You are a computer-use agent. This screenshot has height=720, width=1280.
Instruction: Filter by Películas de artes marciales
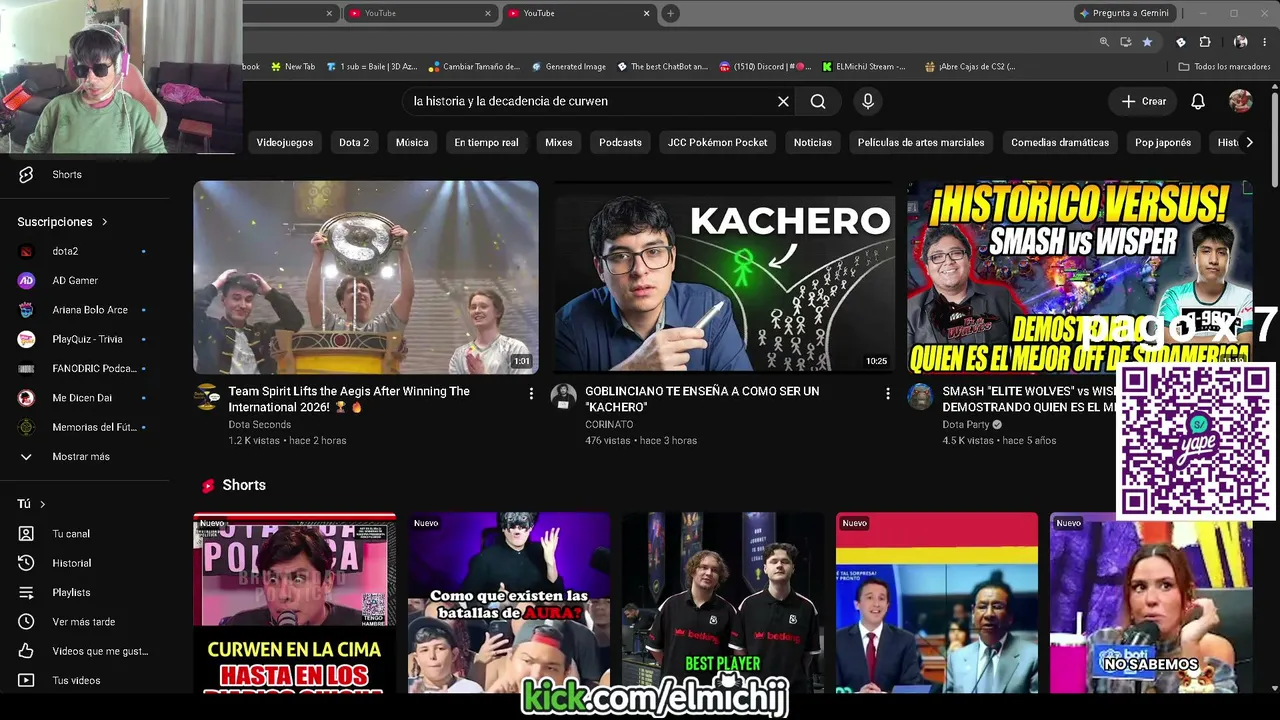click(921, 142)
